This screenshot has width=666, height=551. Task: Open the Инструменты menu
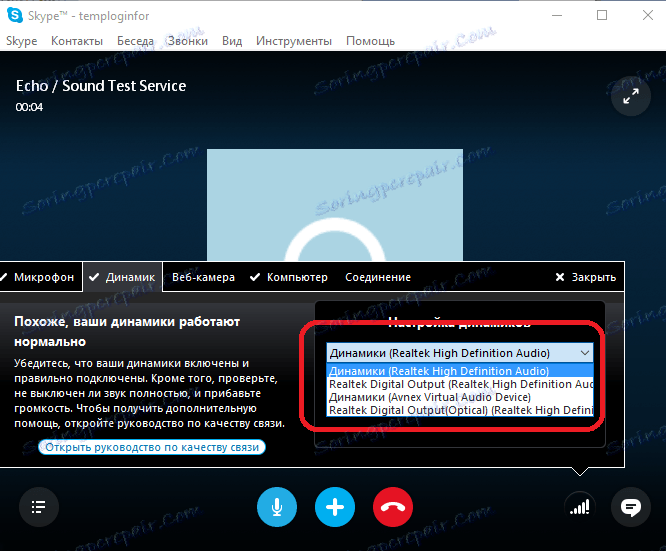[294, 41]
